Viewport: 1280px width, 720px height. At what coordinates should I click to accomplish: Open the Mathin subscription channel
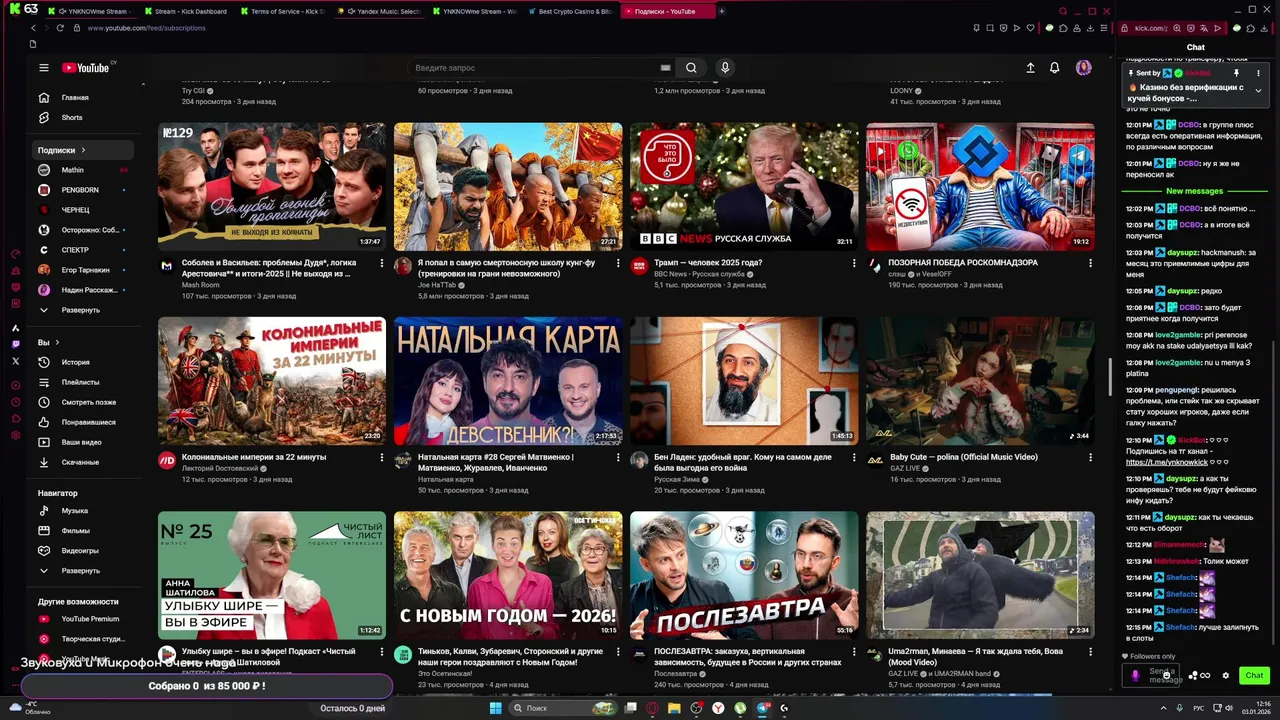coord(84,170)
